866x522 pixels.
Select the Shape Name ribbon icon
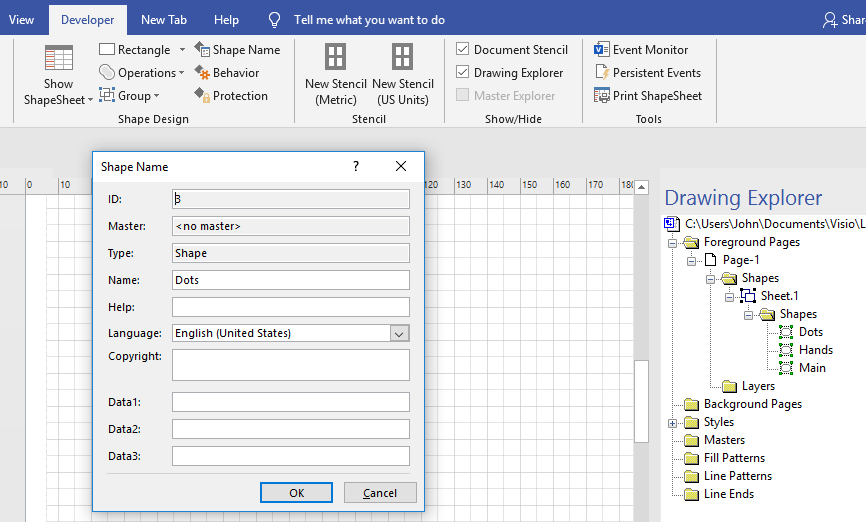point(202,50)
